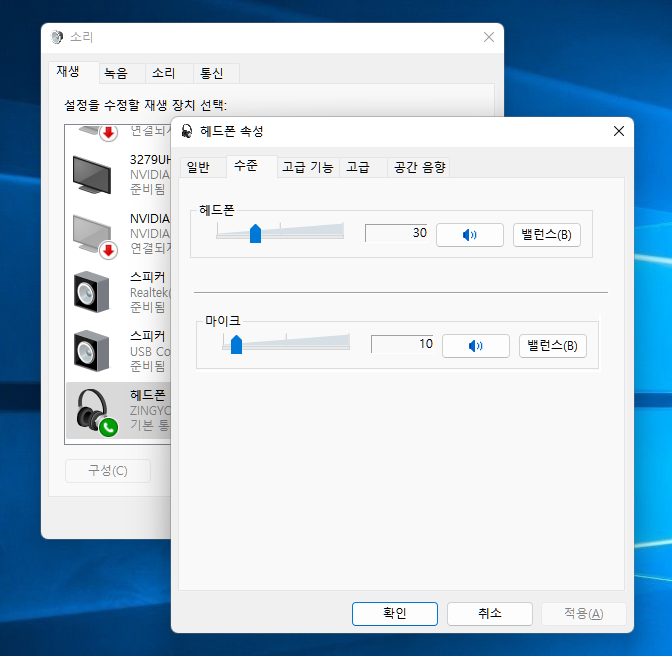The width and height of the screenshot is (672, 656).
Task: Switch to the 재생 tab in 소리 window
Action: coord(74,72)
